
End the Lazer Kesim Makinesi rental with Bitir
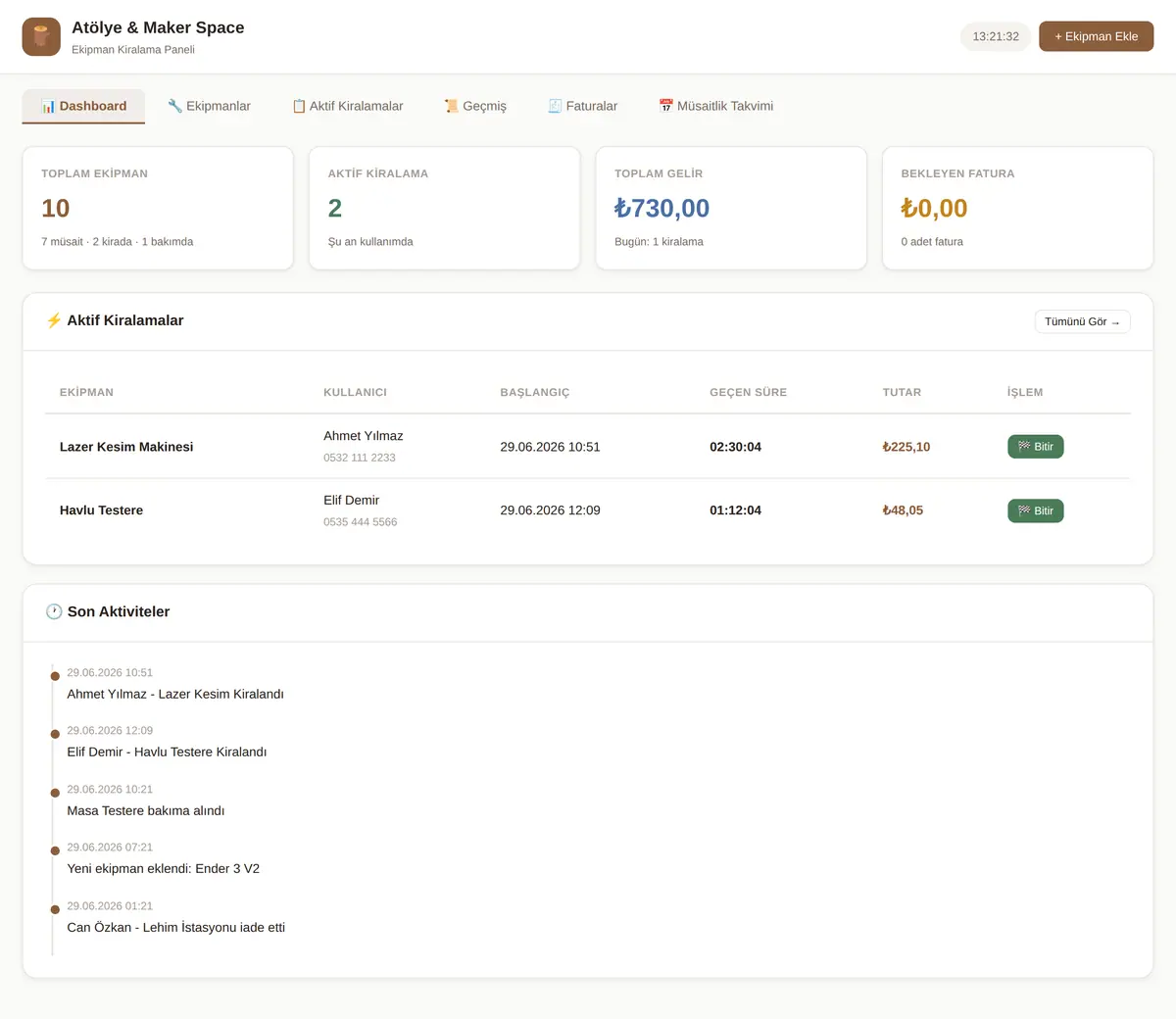(x=1035, y=447)
